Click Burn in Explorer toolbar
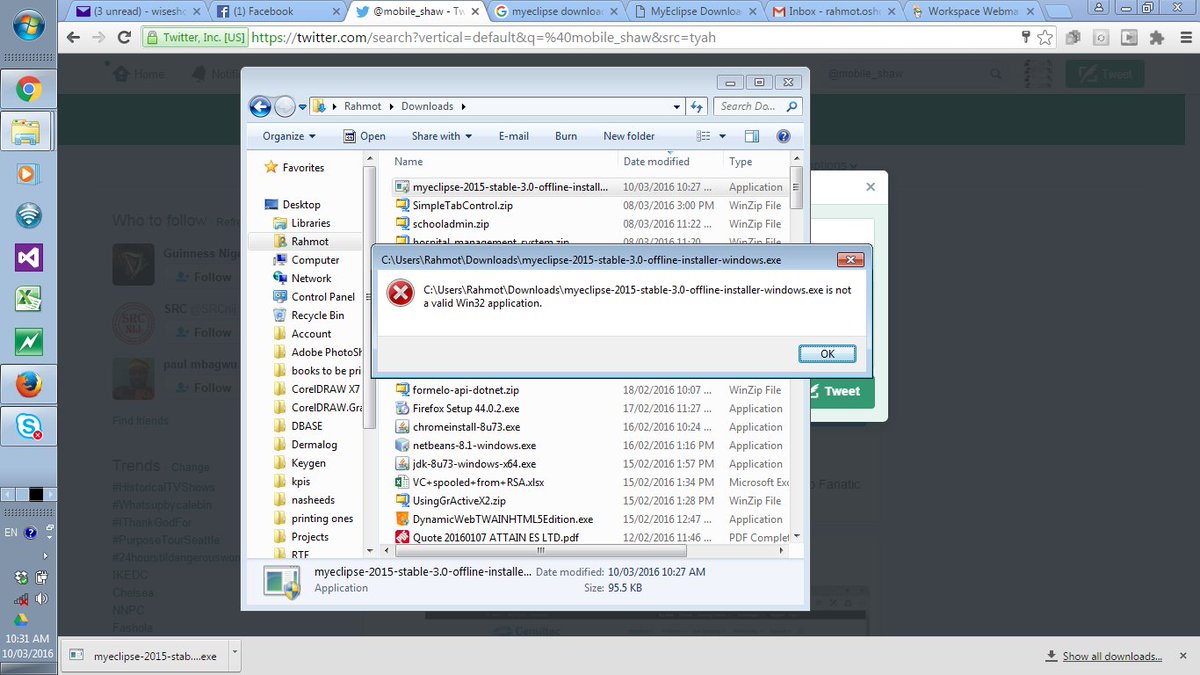1200x675 pixels. click(566, 136)
